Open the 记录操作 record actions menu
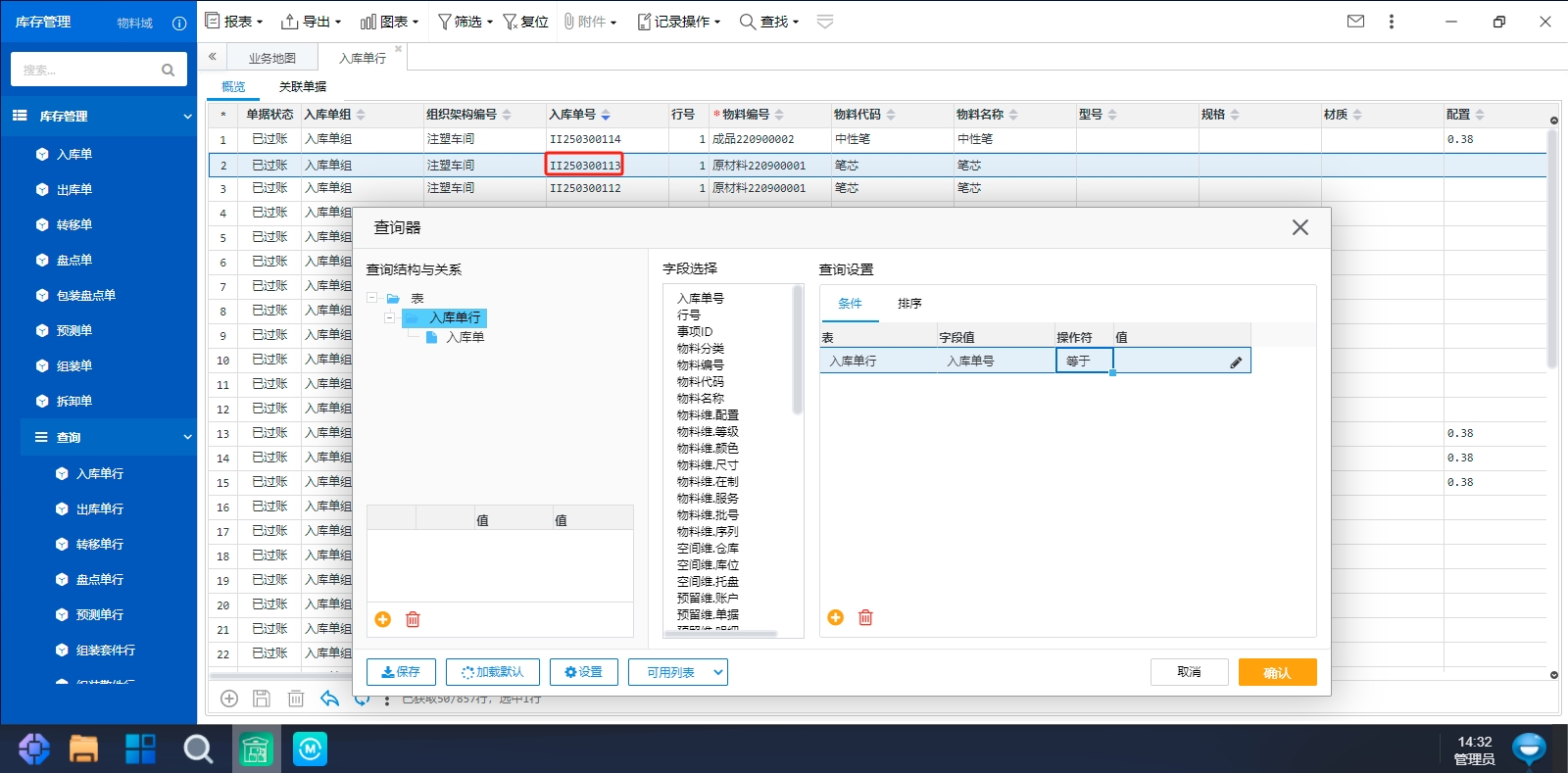This screenshot has height=773, width=1568. click(678, 22)
